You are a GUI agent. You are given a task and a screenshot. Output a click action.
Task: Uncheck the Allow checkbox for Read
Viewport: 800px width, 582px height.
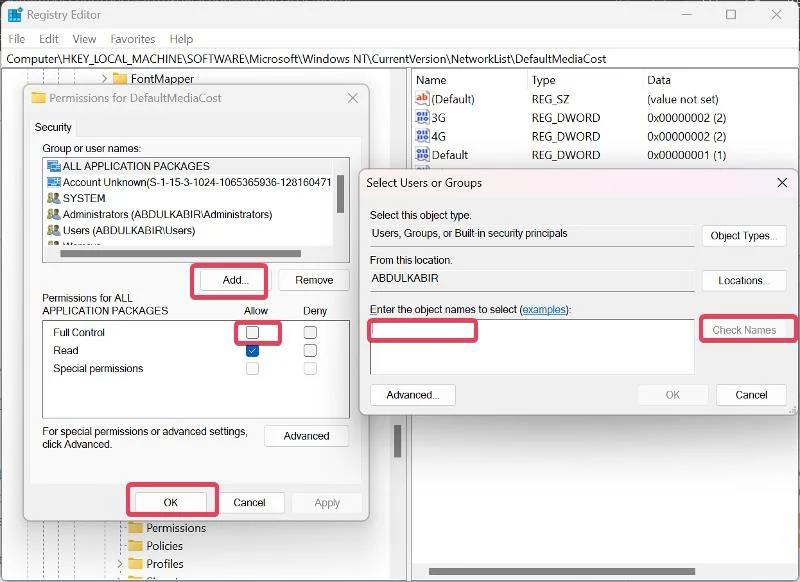click(253, 350)
